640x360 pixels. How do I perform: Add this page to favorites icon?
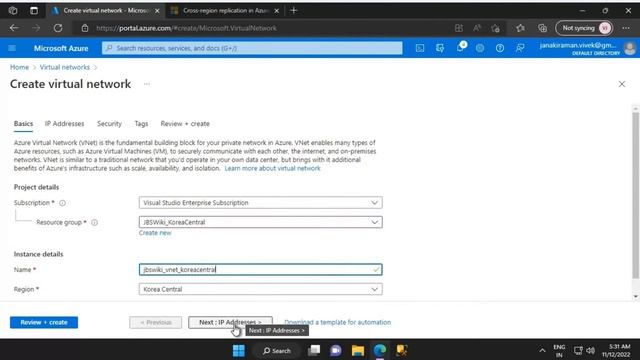tap(496, 28)
